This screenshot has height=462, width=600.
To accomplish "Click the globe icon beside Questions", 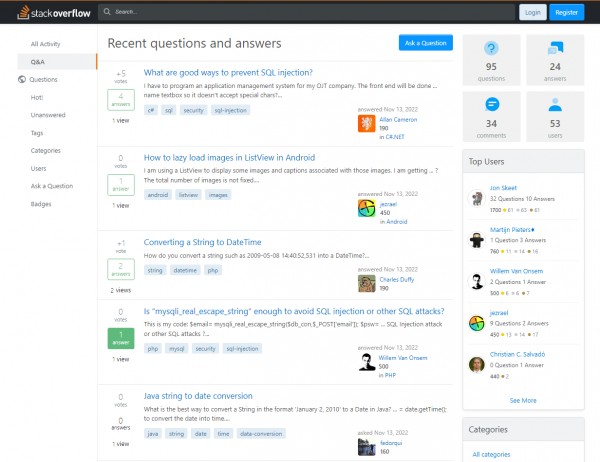I will point(22,79).
